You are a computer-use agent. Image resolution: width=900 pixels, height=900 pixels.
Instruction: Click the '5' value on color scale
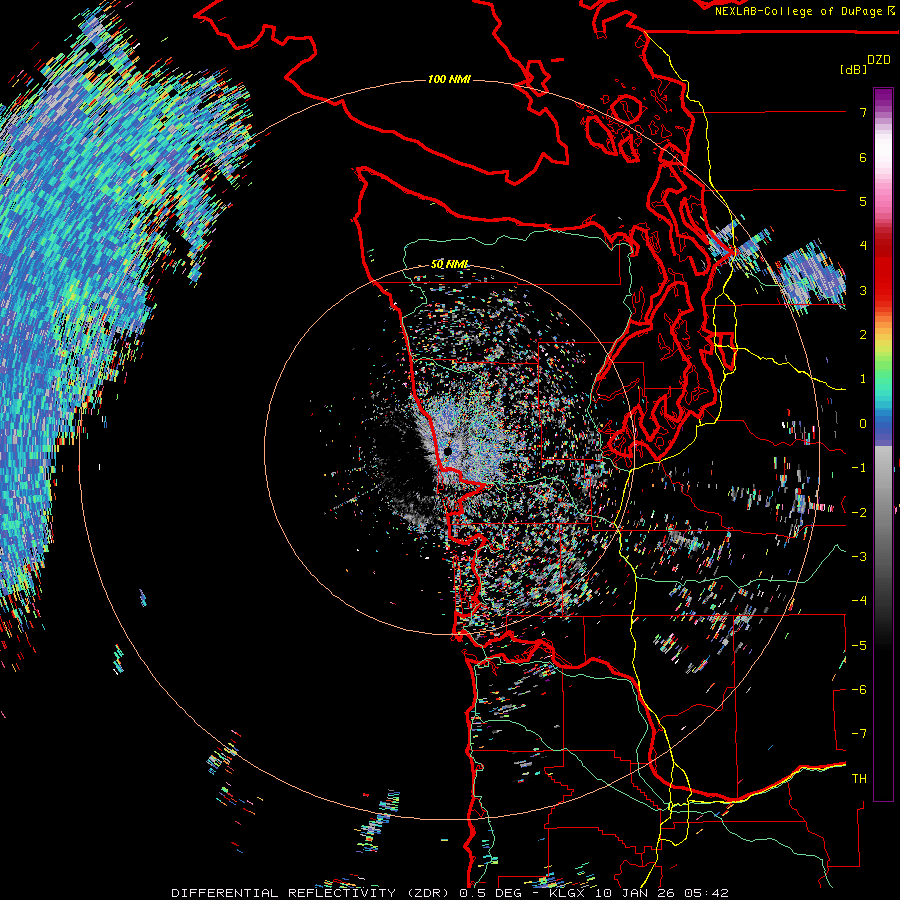pos(863,201)
